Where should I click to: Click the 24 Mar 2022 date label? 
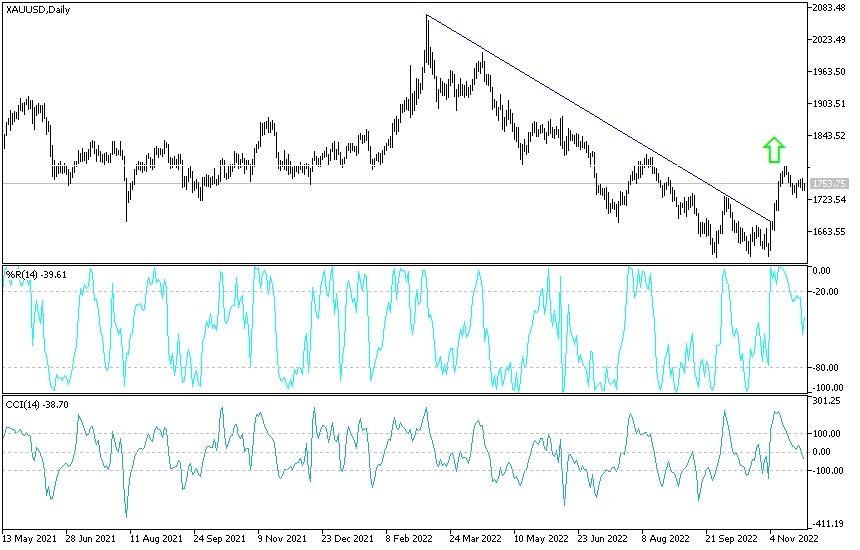point(476,538)
